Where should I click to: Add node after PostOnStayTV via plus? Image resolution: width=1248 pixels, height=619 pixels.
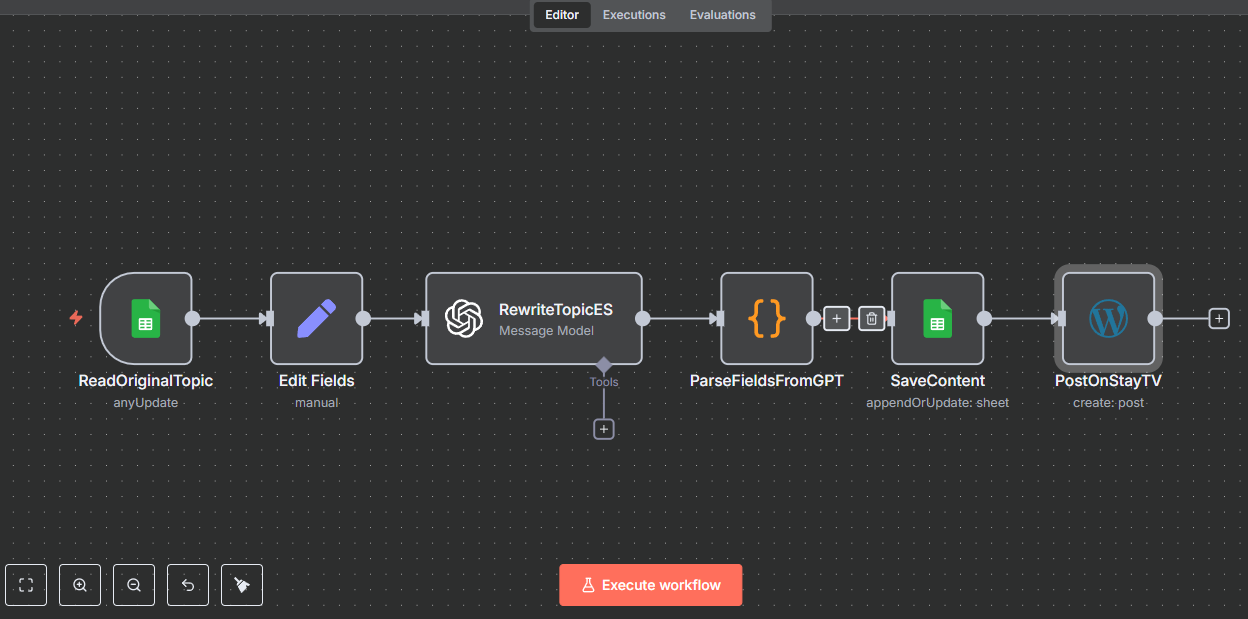(1218, 319)
